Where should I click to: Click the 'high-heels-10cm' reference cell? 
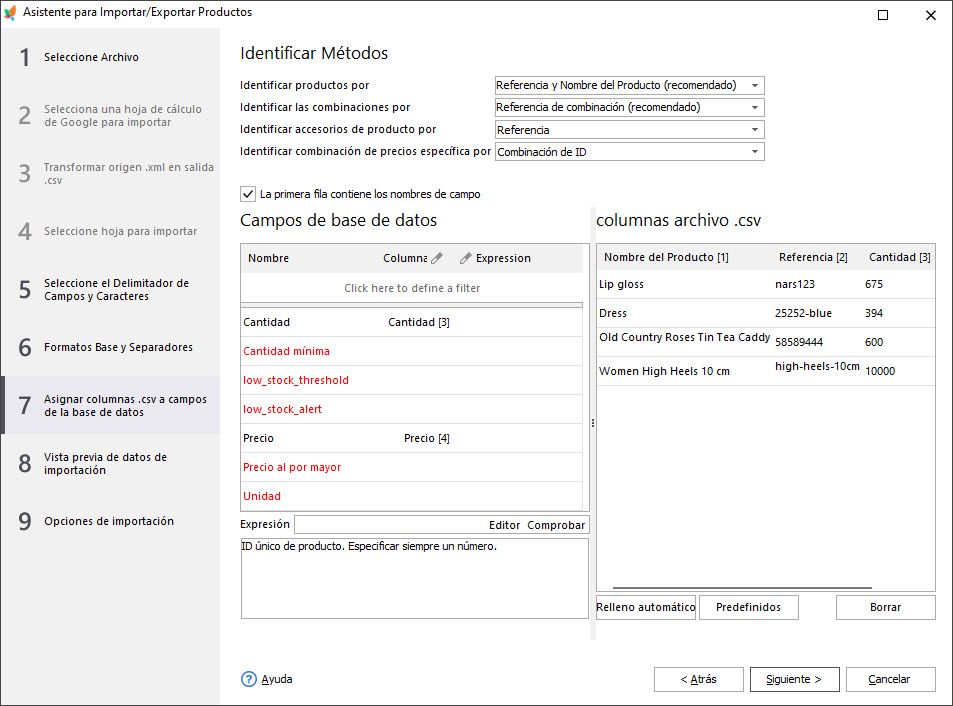point(817,366)
